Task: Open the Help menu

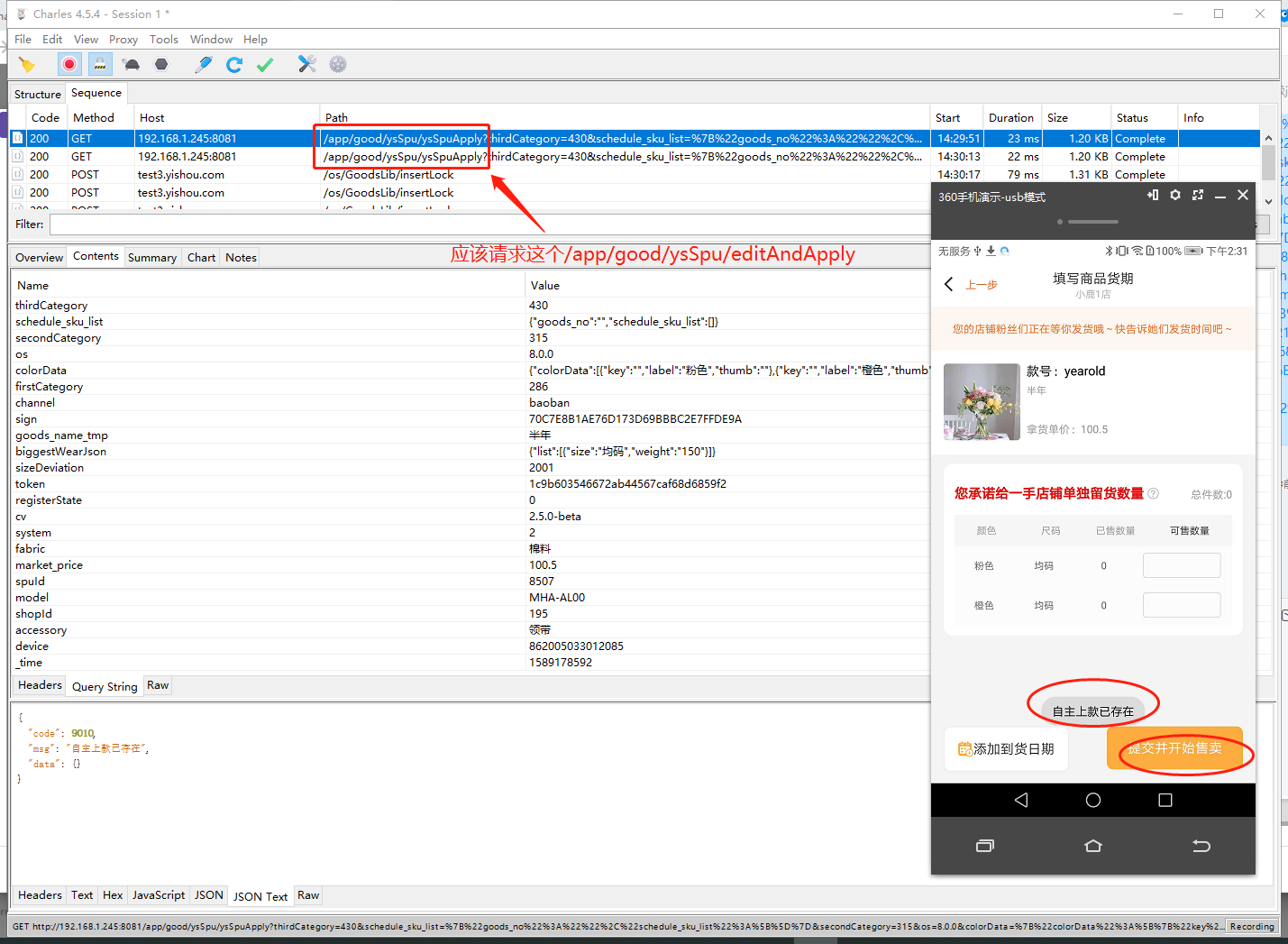Action: pyautogui.click(x=255, y=40)
